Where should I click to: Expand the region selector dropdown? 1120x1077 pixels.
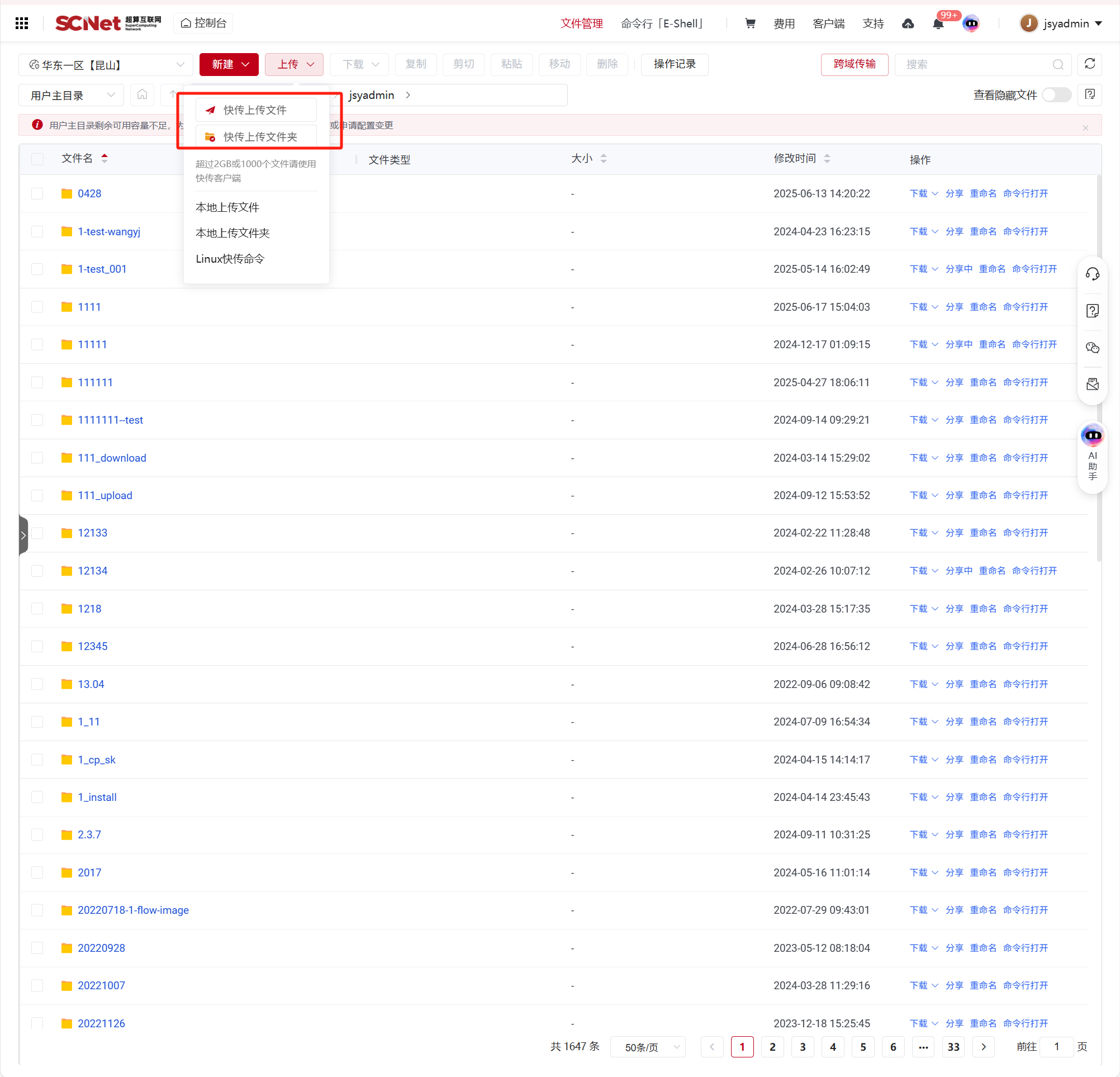click(x=106, y=65)
